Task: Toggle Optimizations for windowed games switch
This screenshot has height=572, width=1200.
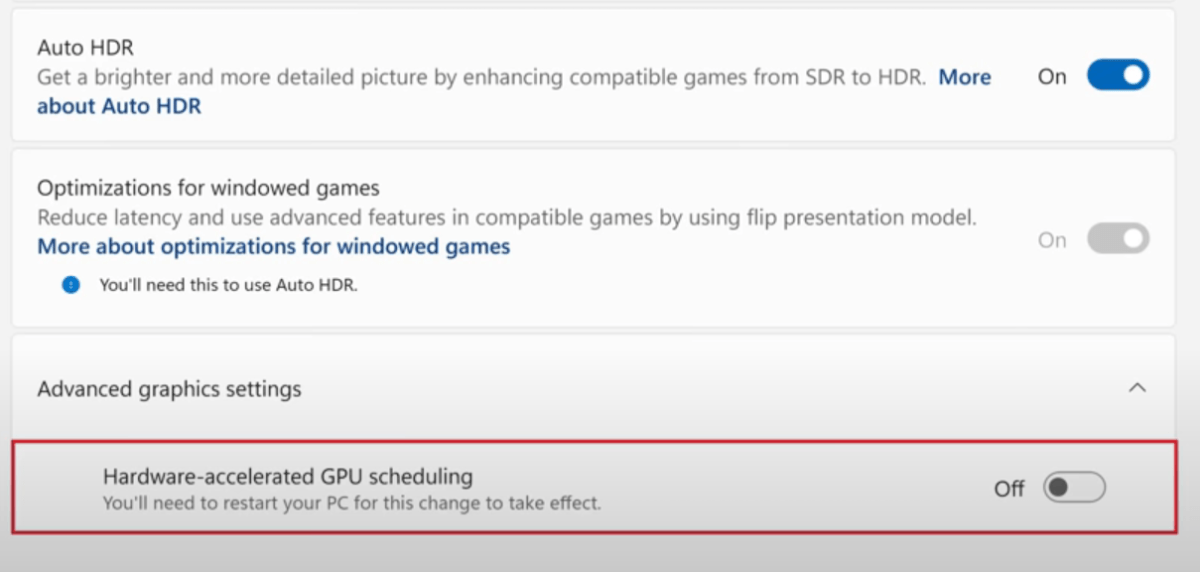Action: (1118, 239)
